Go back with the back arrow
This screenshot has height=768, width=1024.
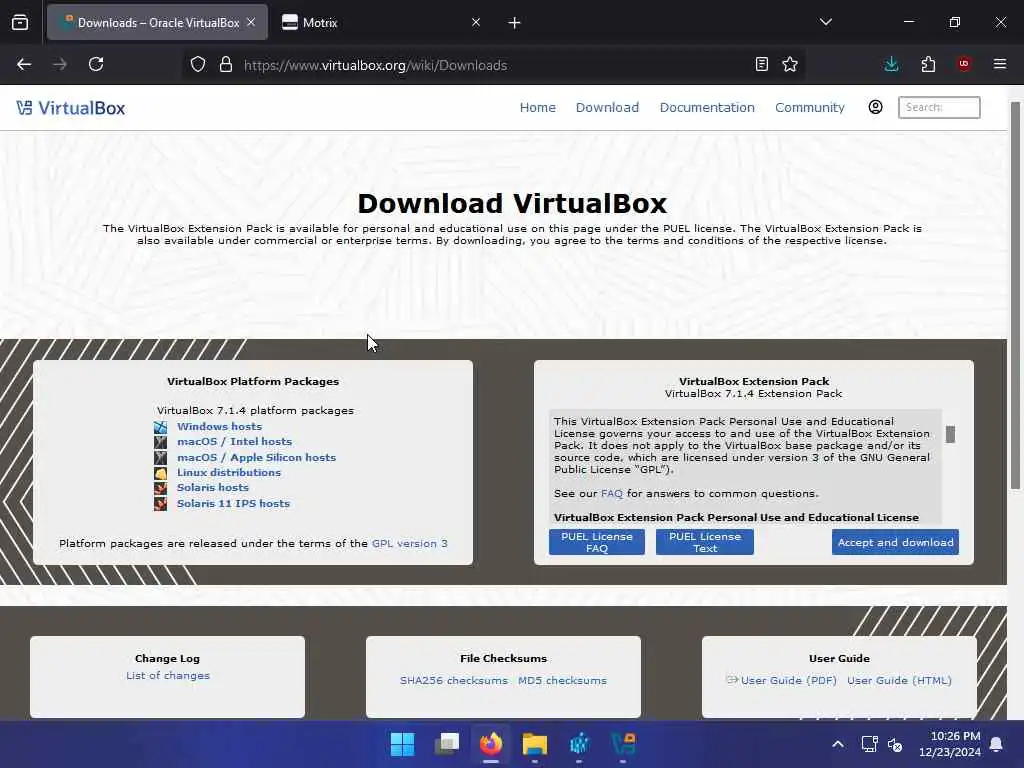coord(24,65)
